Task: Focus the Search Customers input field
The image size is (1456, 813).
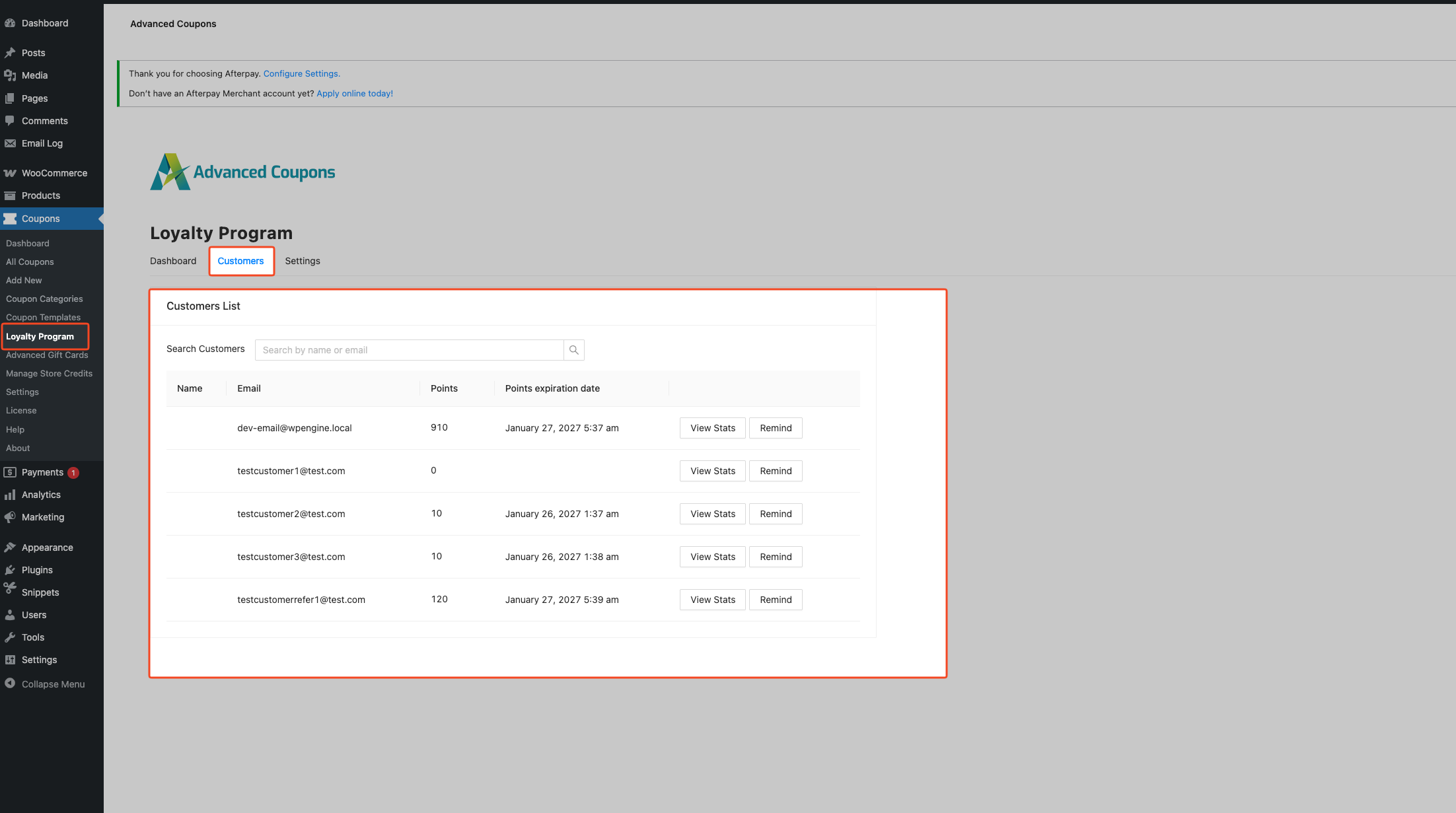Action: 410,350
